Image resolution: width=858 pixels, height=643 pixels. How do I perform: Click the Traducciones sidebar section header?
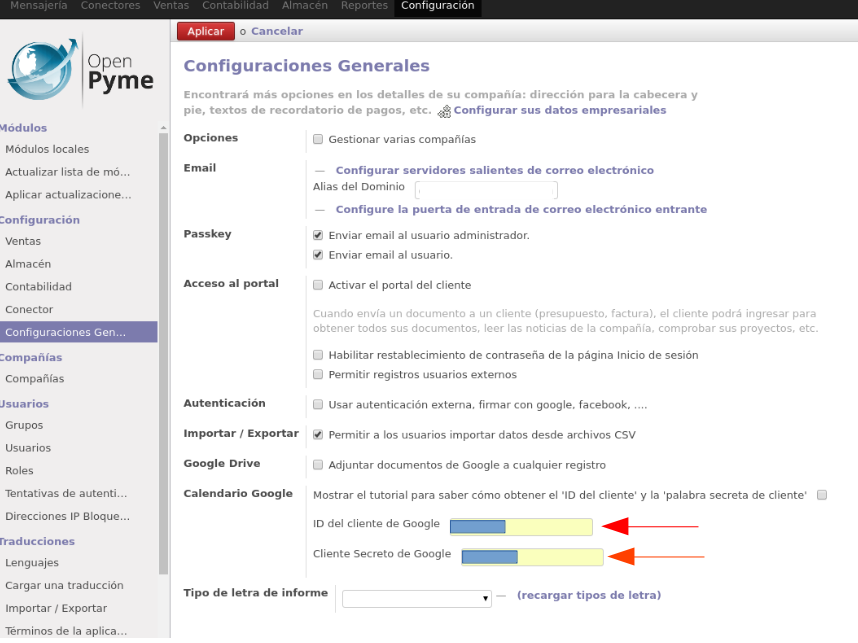click(37, 541)
